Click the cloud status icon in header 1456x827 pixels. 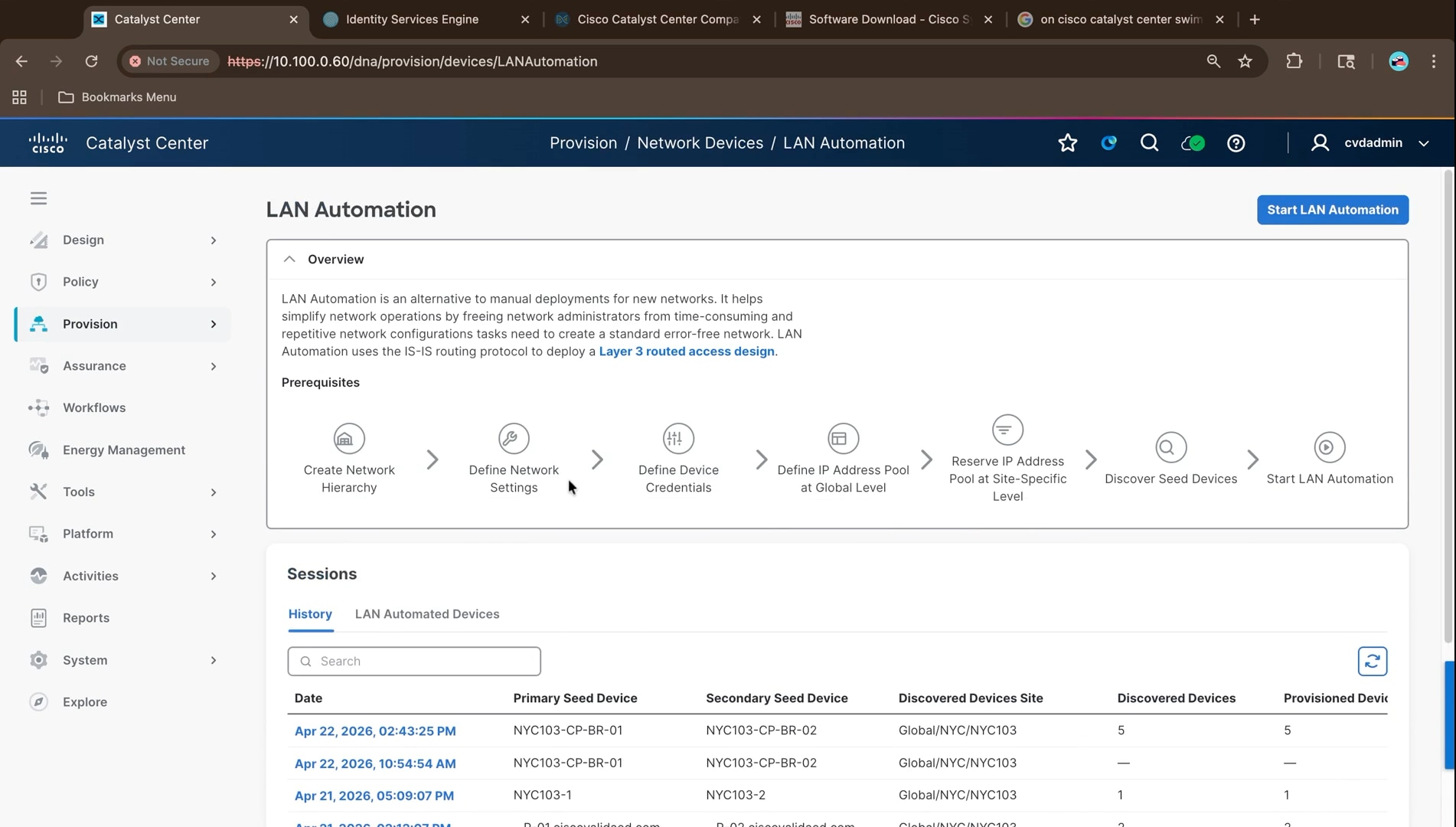(1193, 143)
